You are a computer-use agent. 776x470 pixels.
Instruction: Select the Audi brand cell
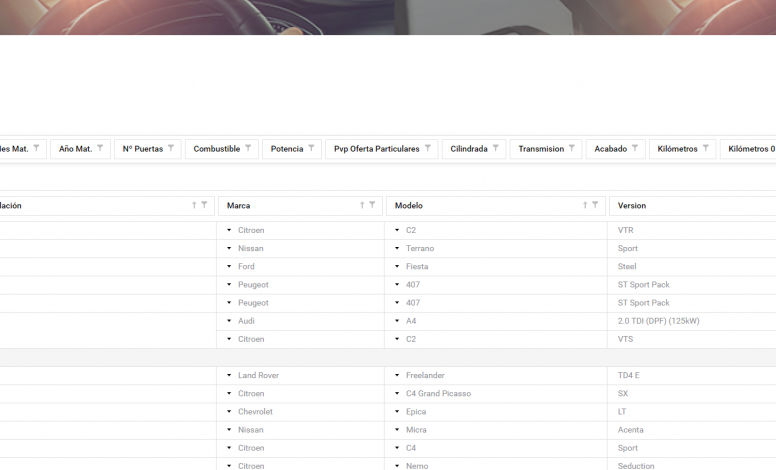pos(246,321)
